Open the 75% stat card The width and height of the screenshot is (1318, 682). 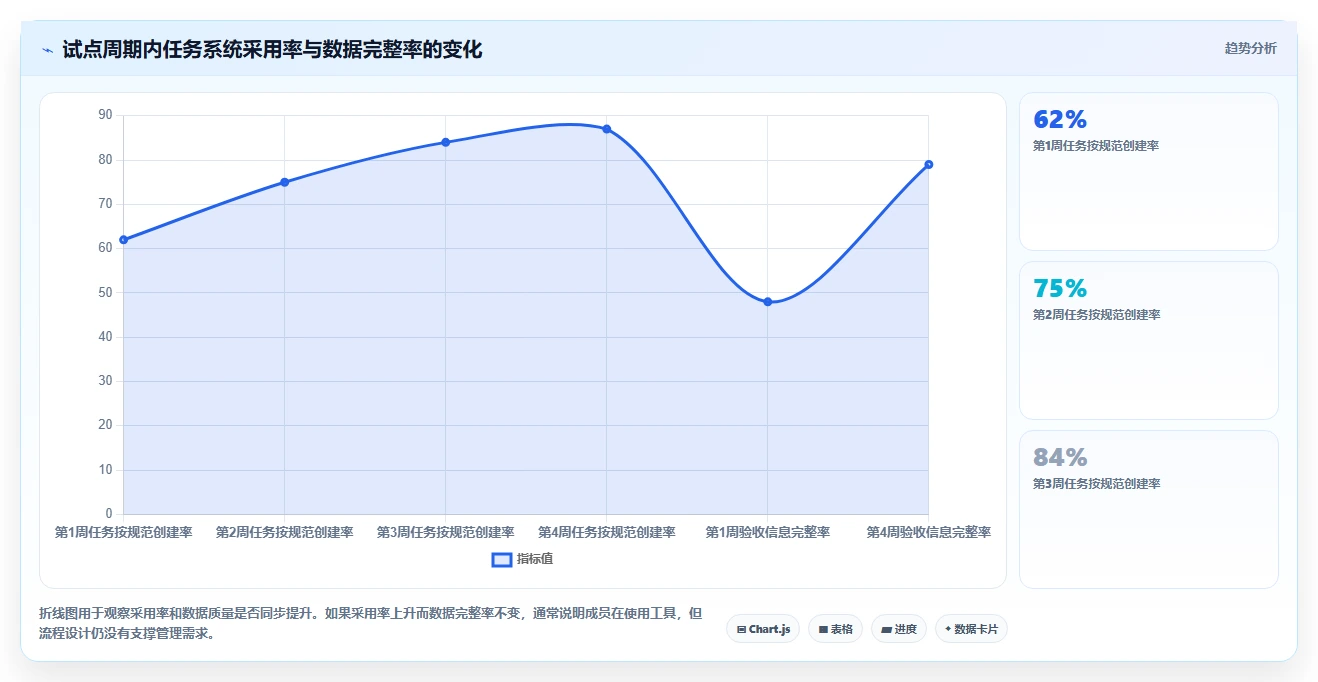click(x=1148, y=340)
